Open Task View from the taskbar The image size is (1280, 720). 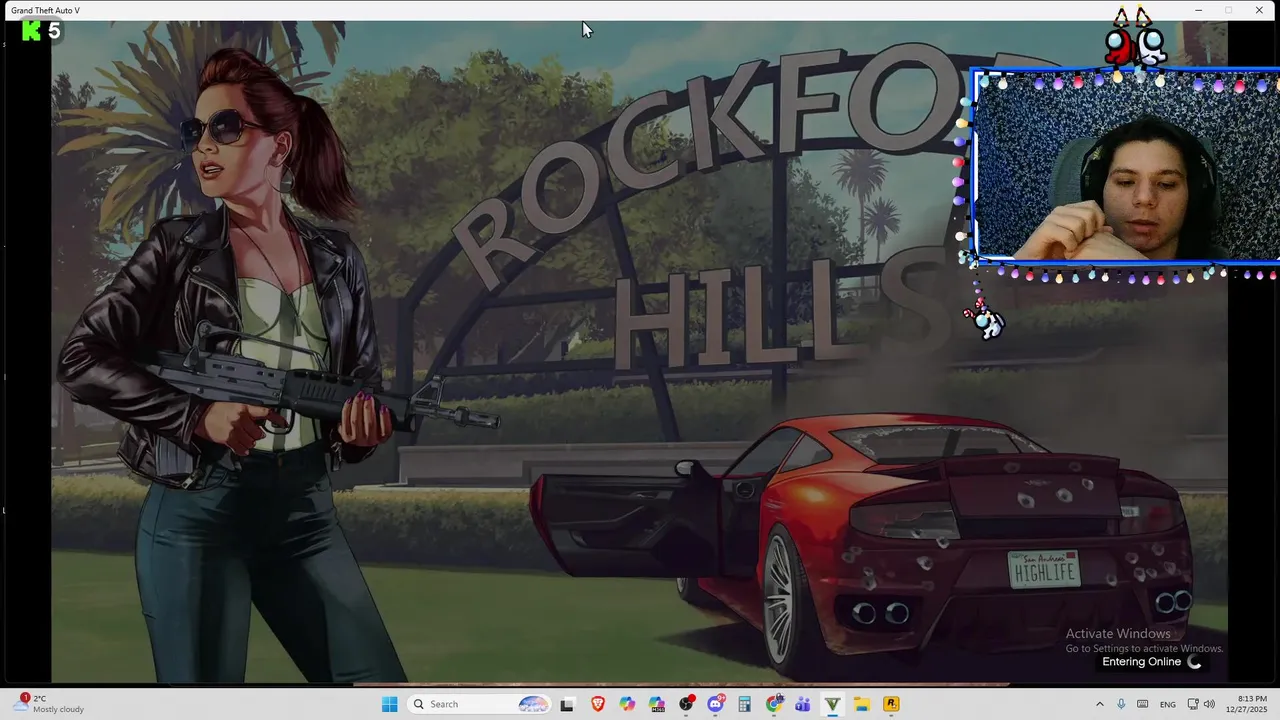click(567, 704)
